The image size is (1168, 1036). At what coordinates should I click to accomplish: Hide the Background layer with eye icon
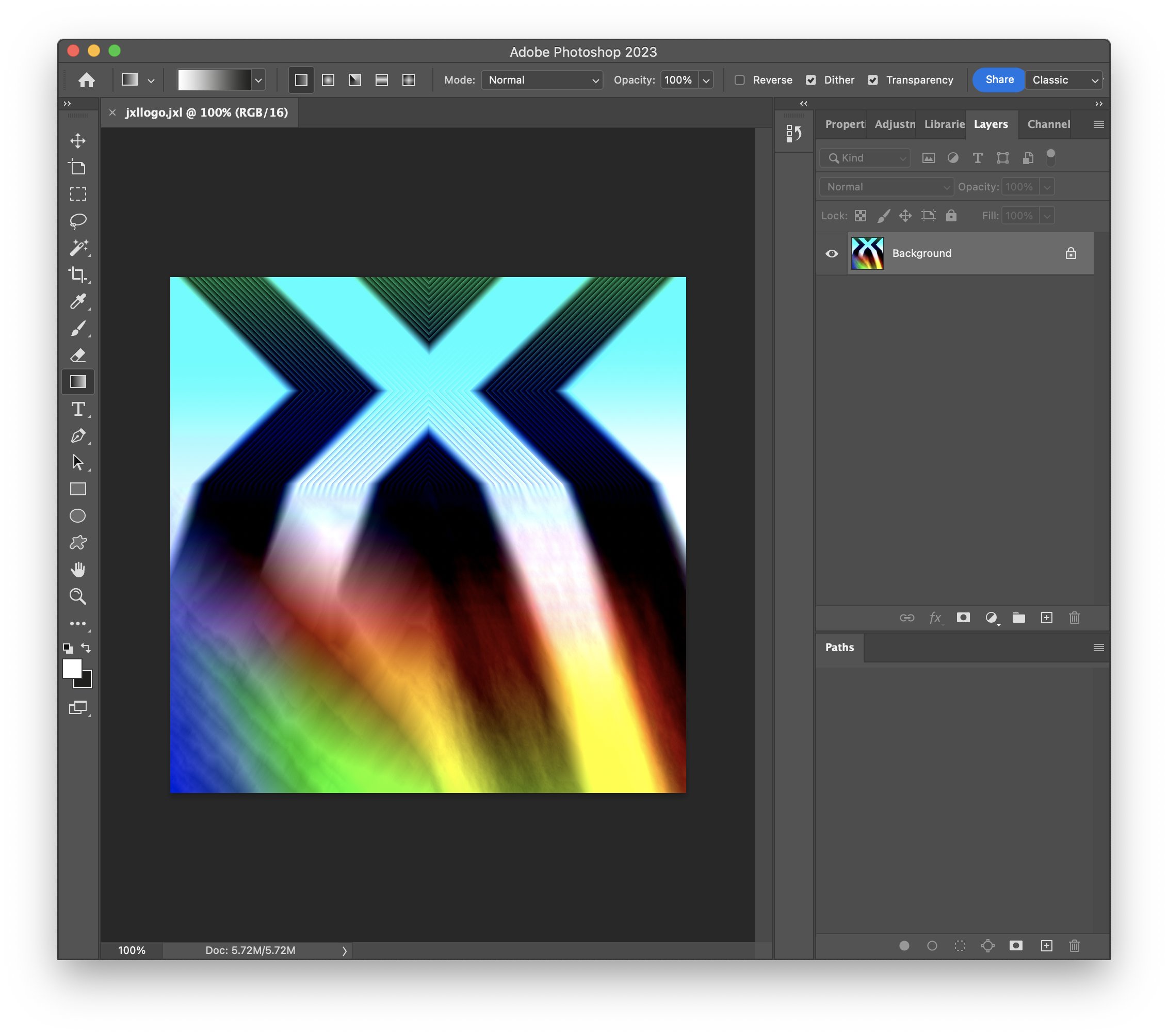pos(832,253)
